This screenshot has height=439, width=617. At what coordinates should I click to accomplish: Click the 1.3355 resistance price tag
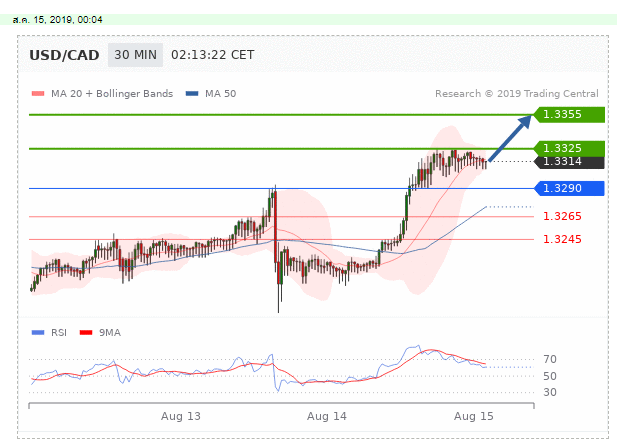pos(569,114)
